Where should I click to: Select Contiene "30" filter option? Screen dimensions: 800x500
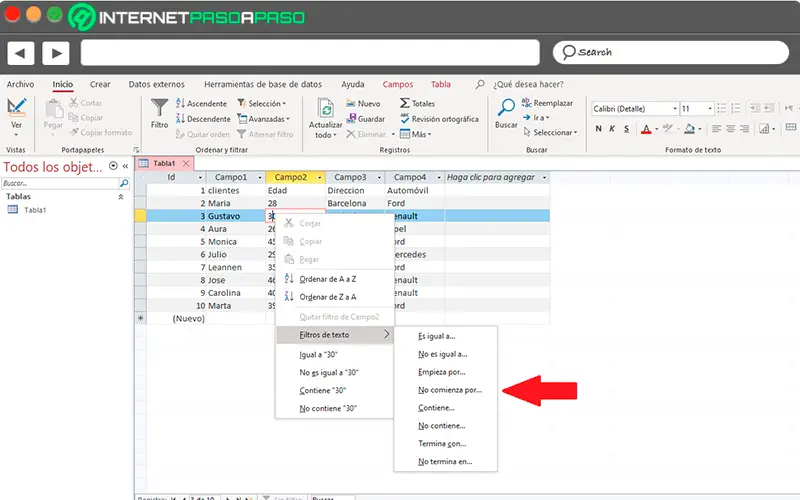click(x=334, y=390)
